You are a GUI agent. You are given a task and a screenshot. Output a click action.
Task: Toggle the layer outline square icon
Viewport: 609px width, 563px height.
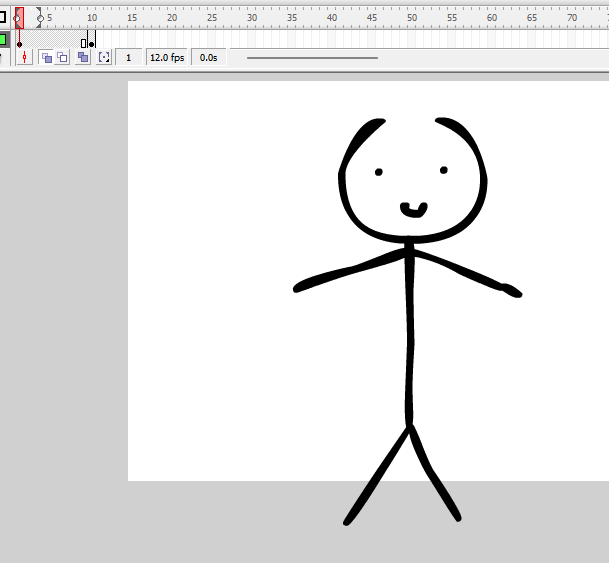pyautogui.click(x=2, y=17)
